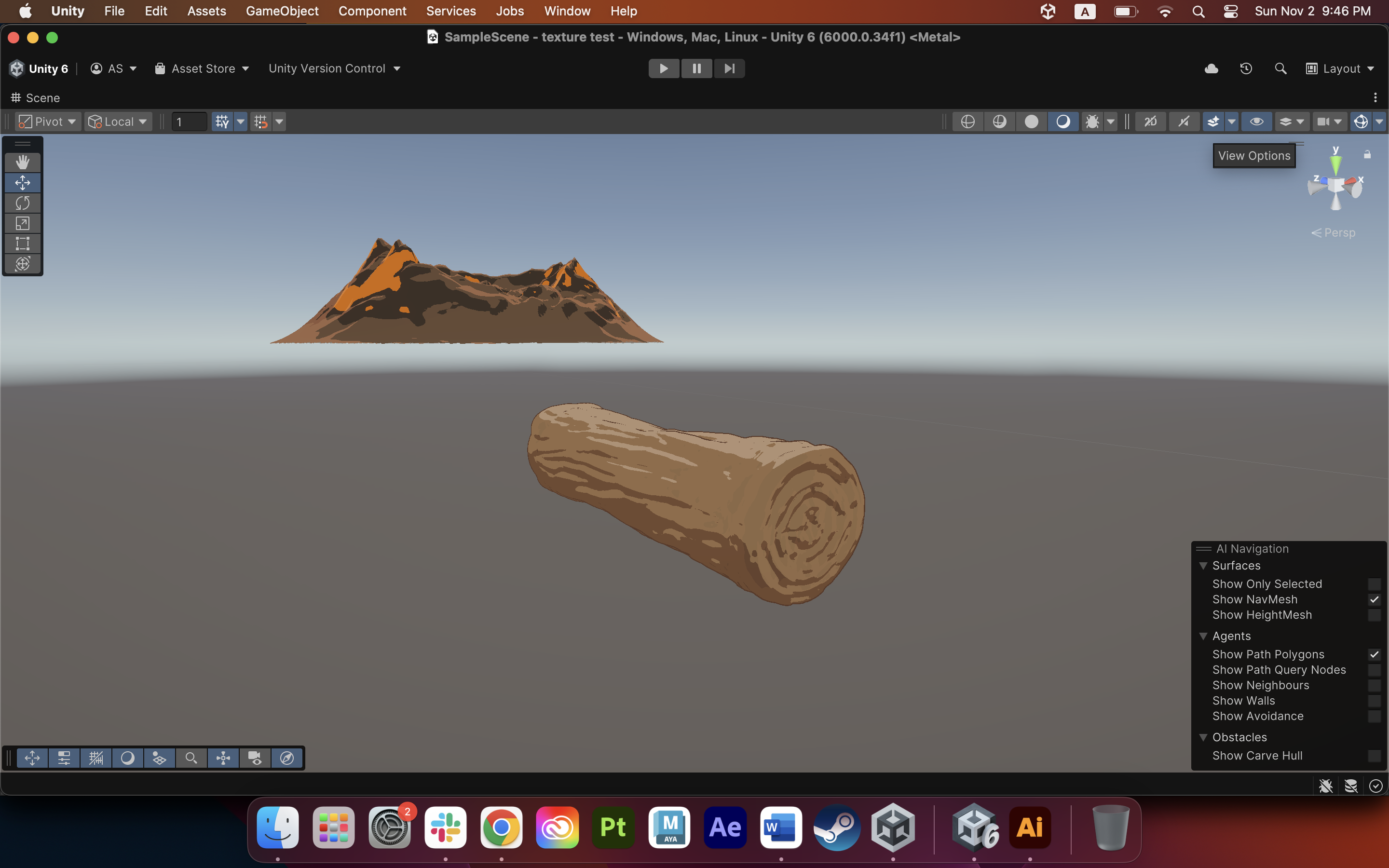
Task: Collapse the Agents section
Action: [1203, 636]
